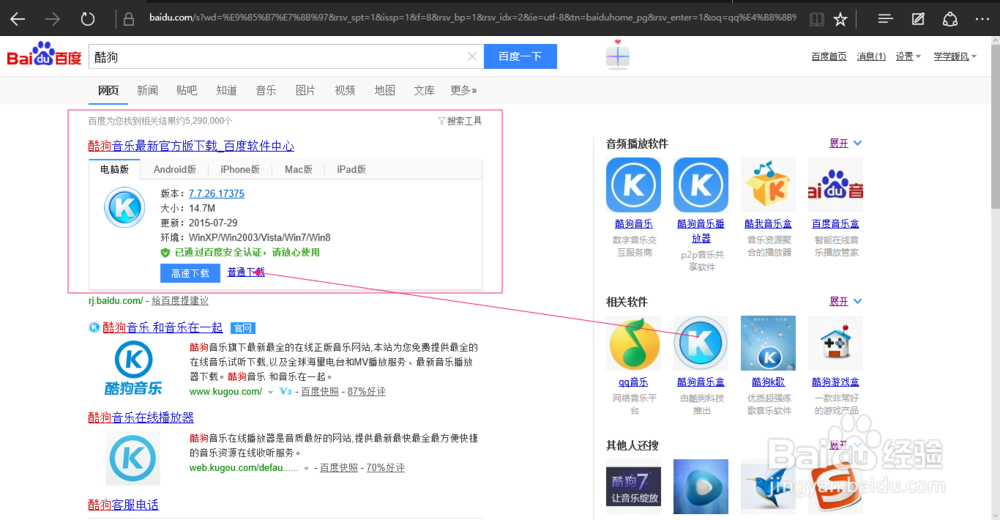Open 酷狗音乐 app icon in 音频播放软件

tap(633, 185)
